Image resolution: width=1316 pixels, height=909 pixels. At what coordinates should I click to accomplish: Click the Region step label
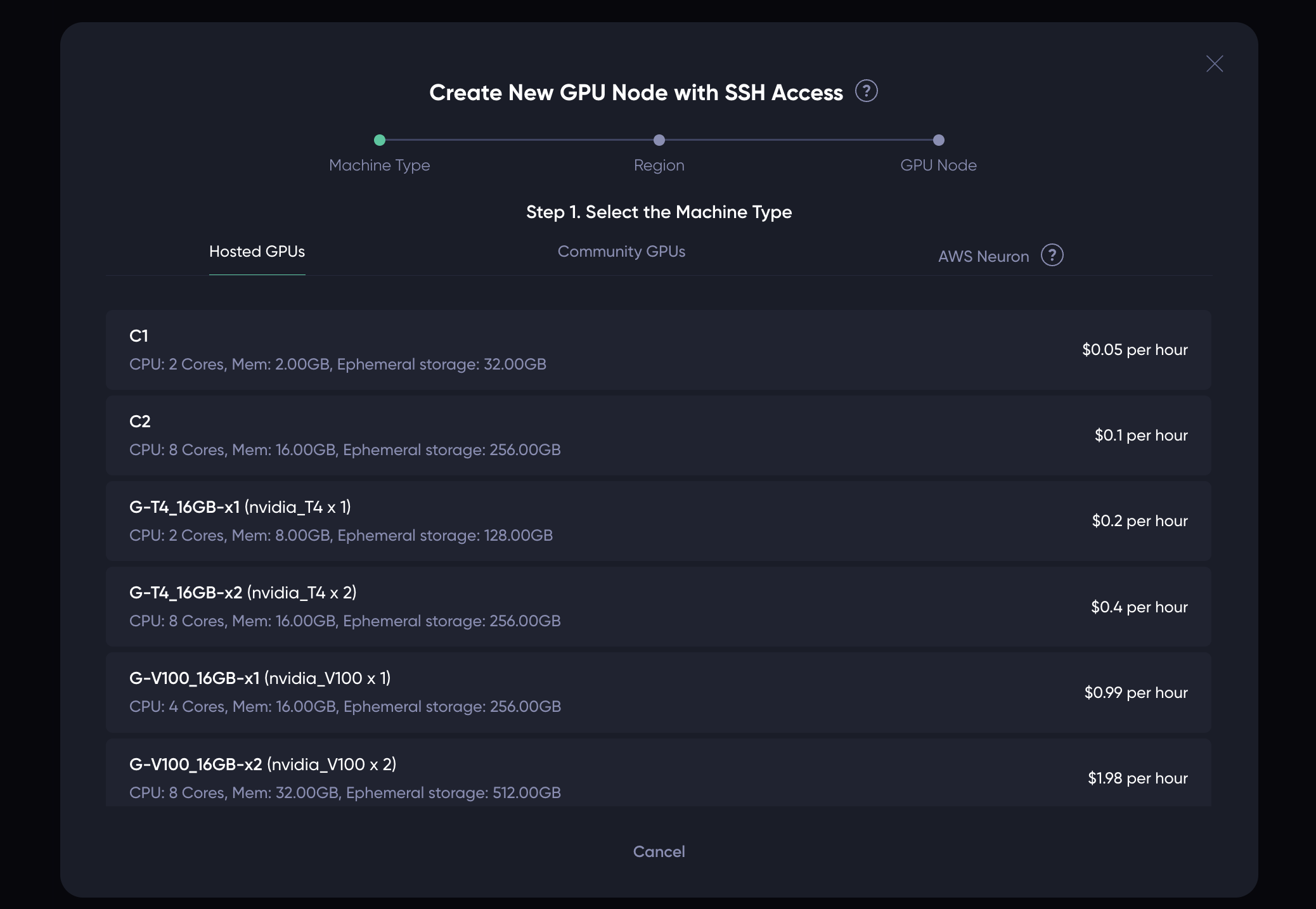point(659,165)
